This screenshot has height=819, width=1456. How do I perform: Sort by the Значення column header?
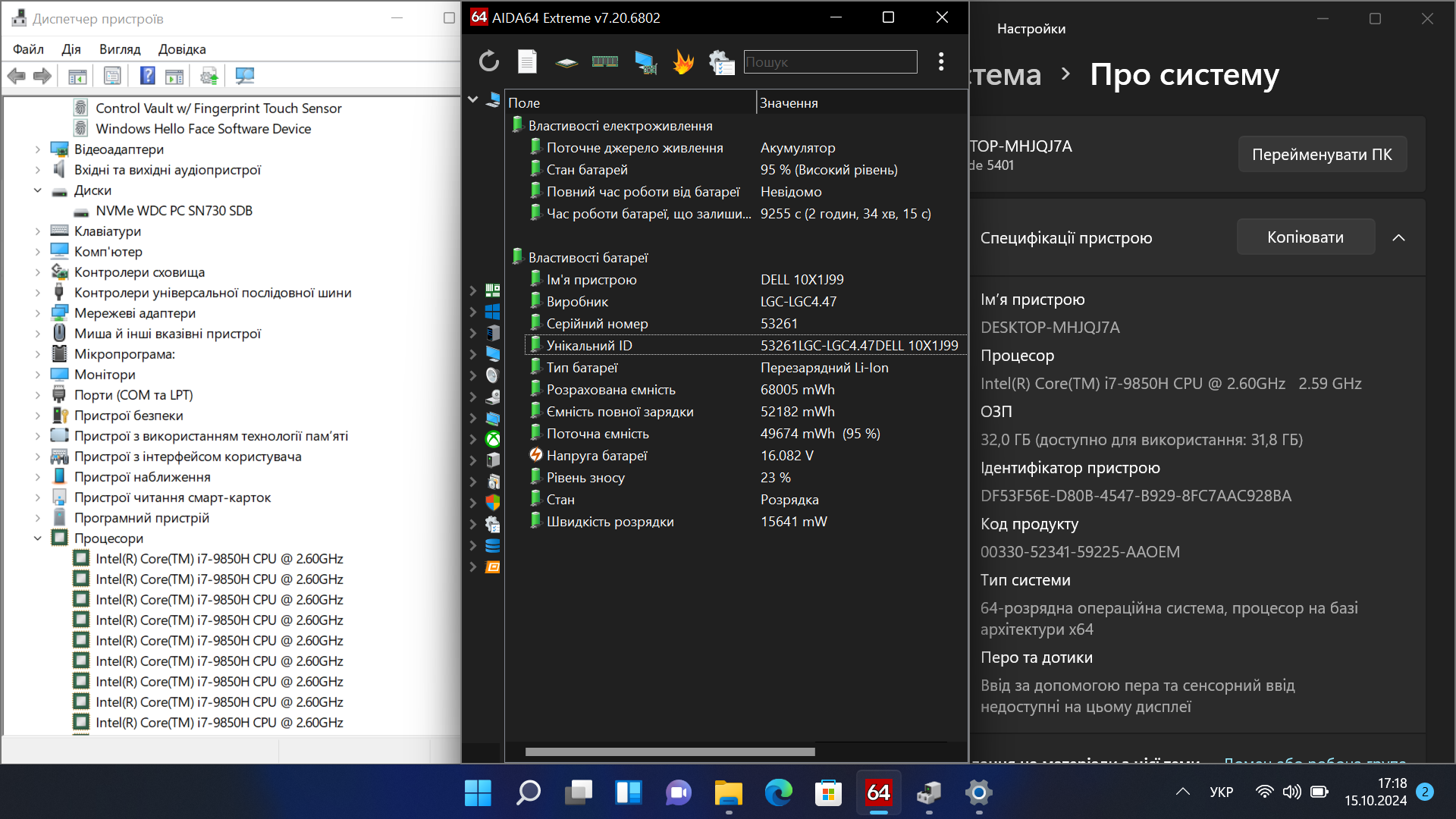(x=862, y=102)
